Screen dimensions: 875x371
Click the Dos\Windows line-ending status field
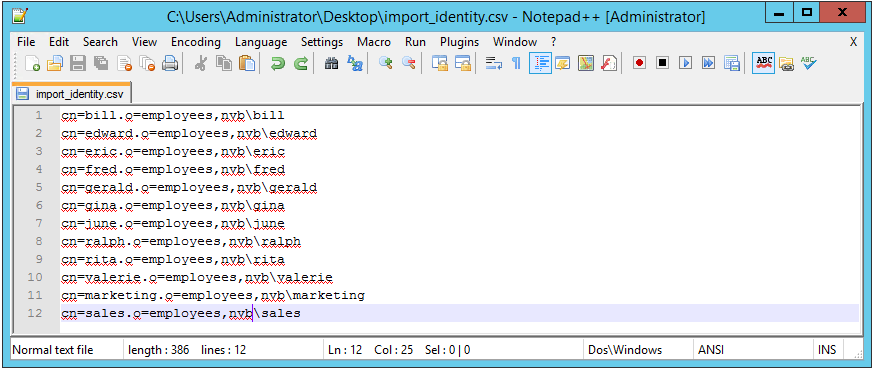[637, 350]
